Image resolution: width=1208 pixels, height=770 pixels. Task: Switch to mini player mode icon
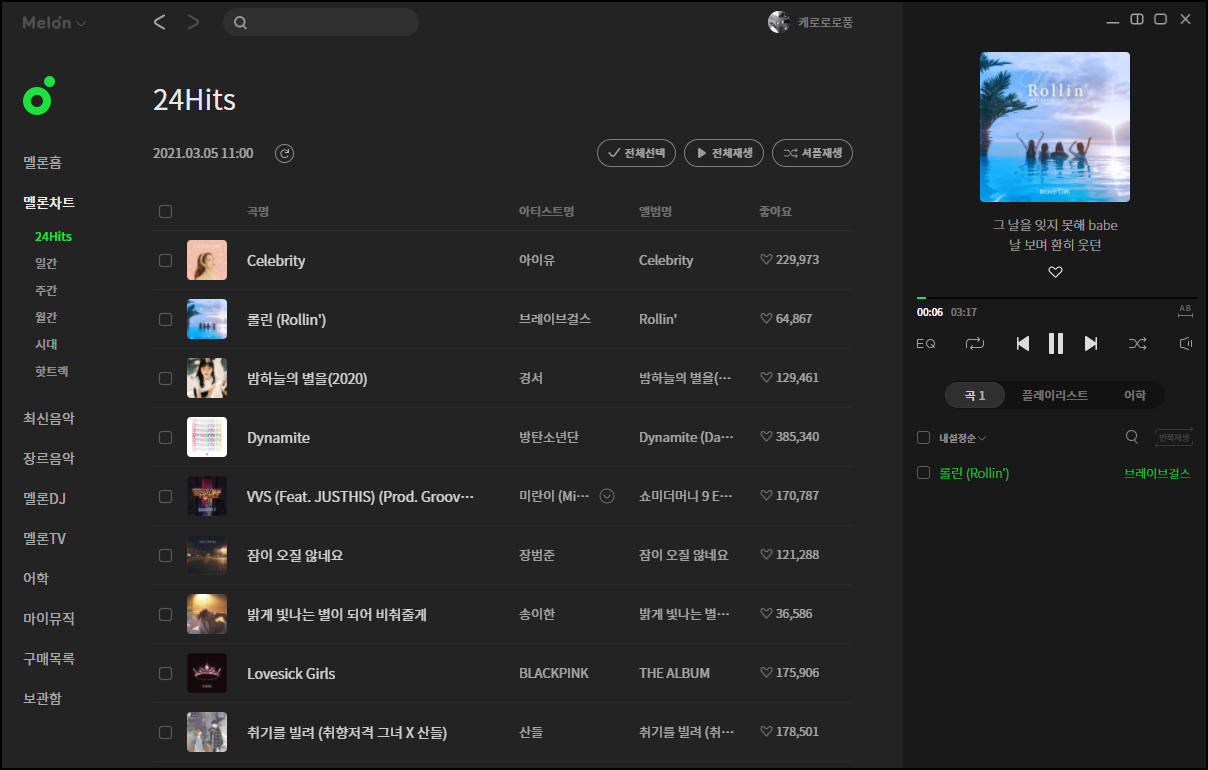(x=1137, y=20)
